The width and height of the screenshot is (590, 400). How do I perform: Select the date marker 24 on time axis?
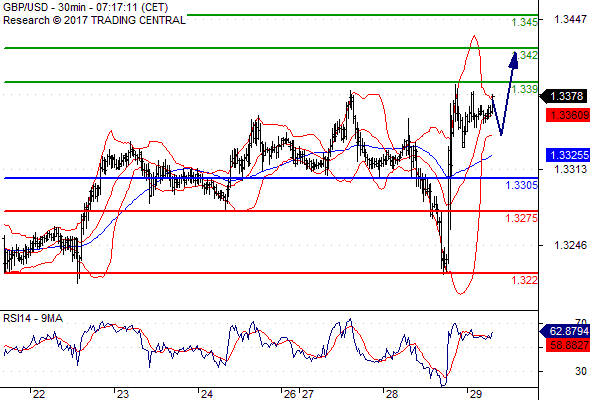206,394
